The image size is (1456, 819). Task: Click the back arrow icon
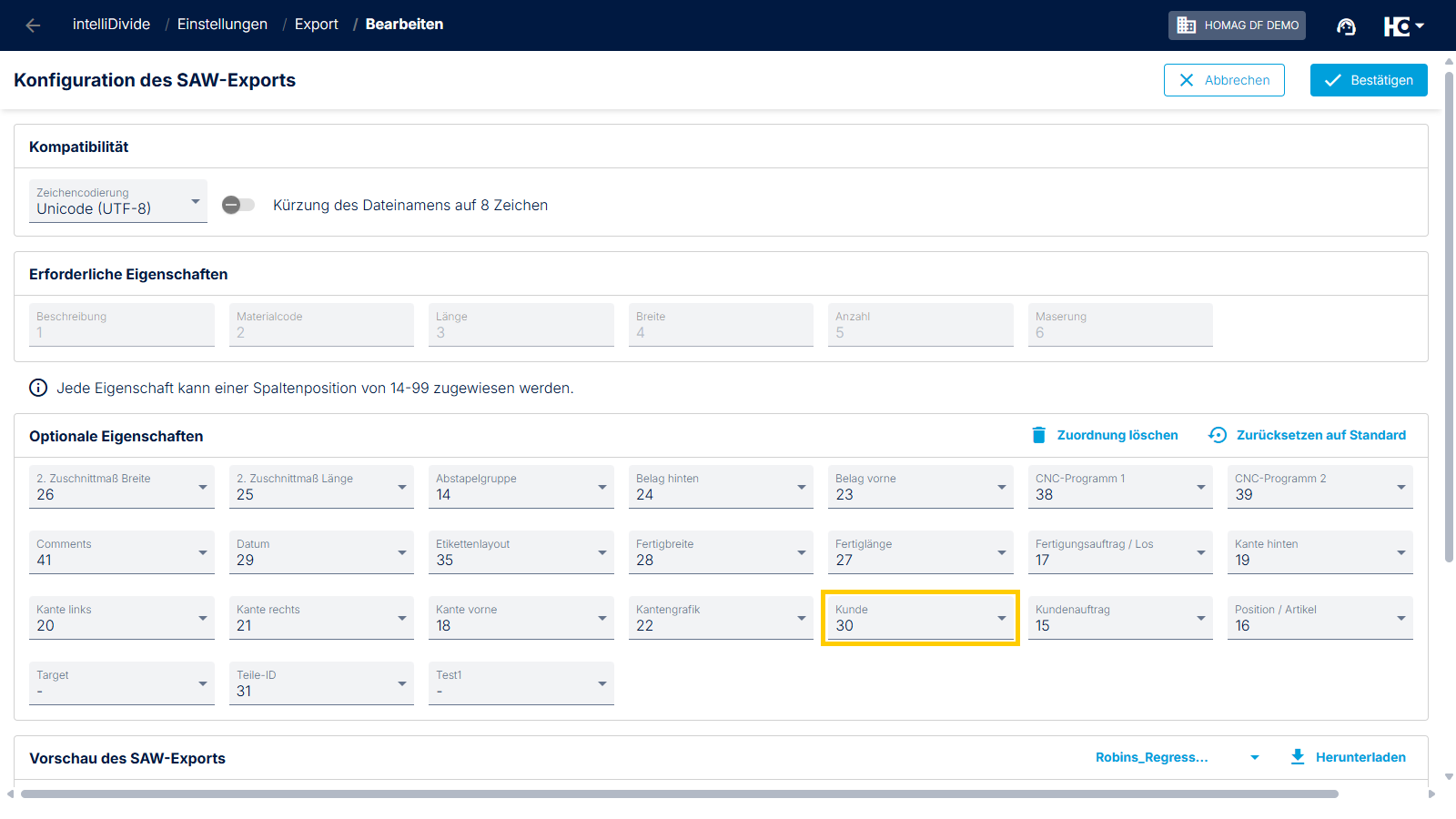[34, 25]
